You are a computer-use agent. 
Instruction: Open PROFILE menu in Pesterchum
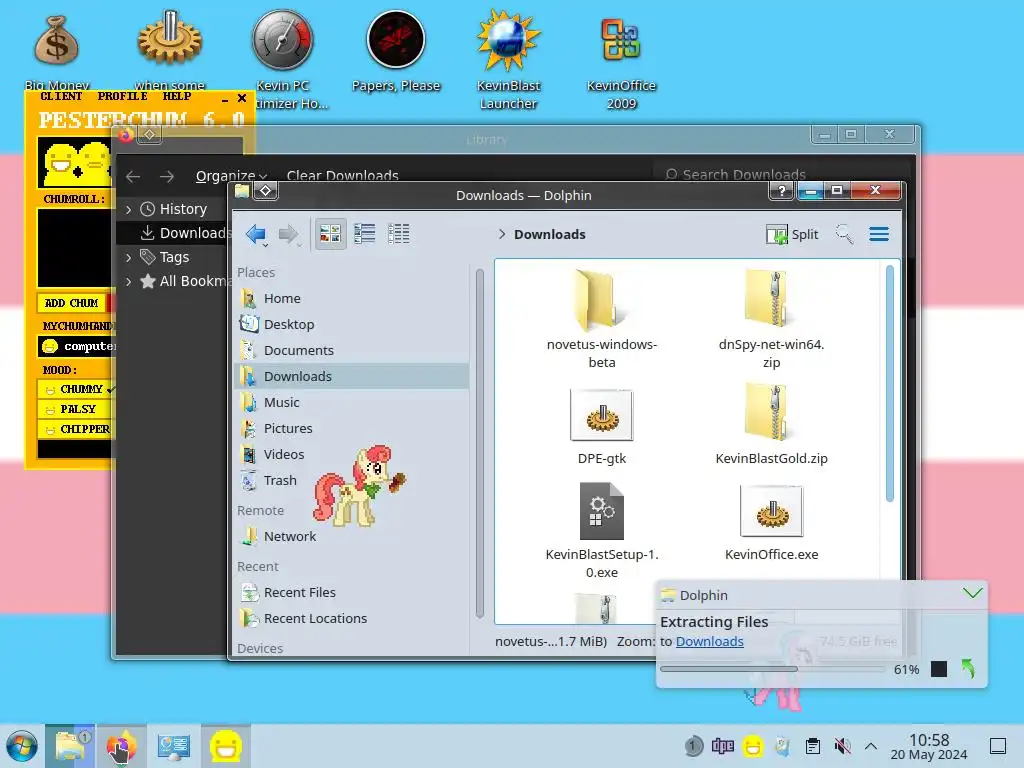coord(122,96)
